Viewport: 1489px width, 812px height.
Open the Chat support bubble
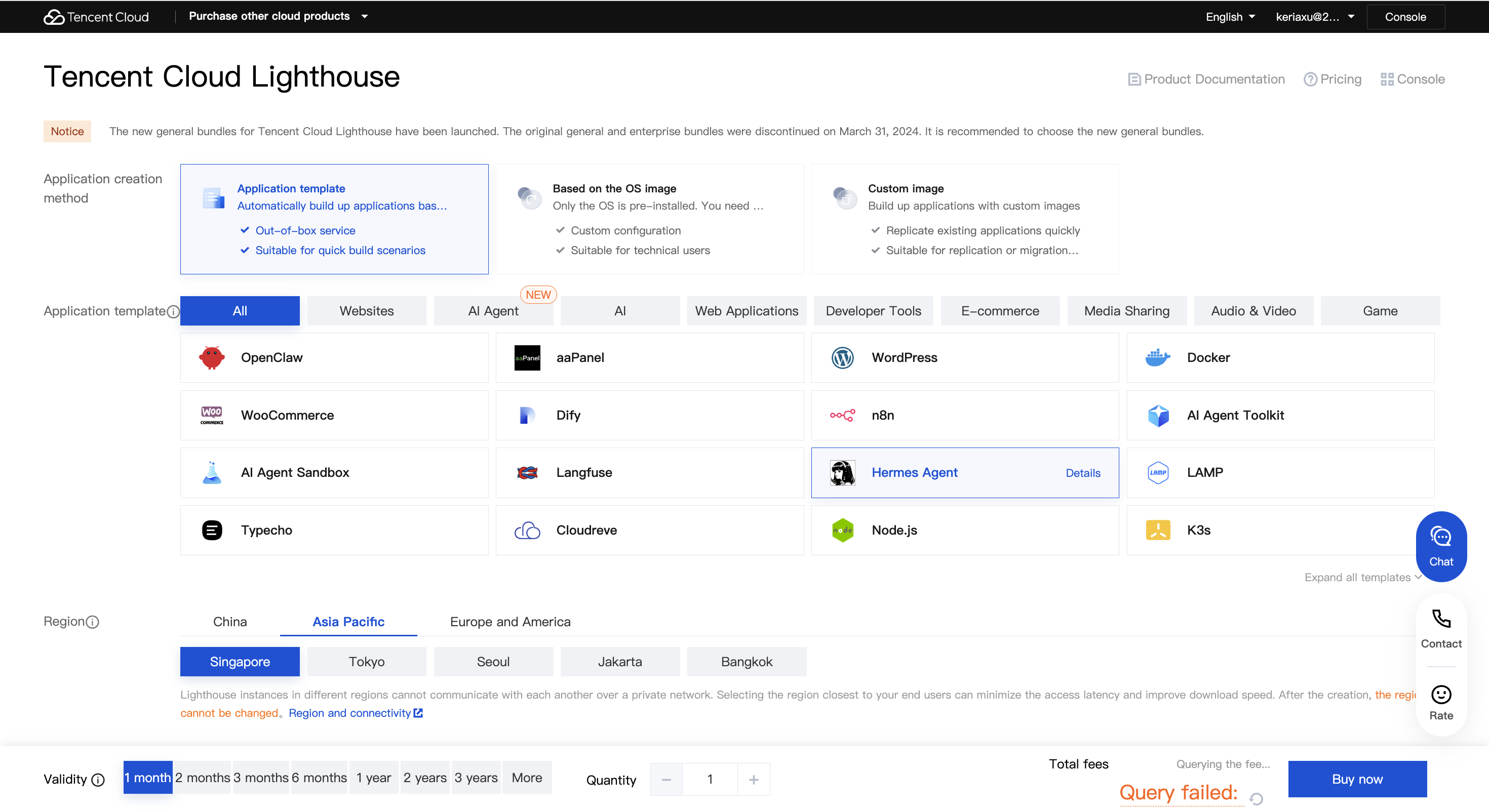tap(1440, 546)
